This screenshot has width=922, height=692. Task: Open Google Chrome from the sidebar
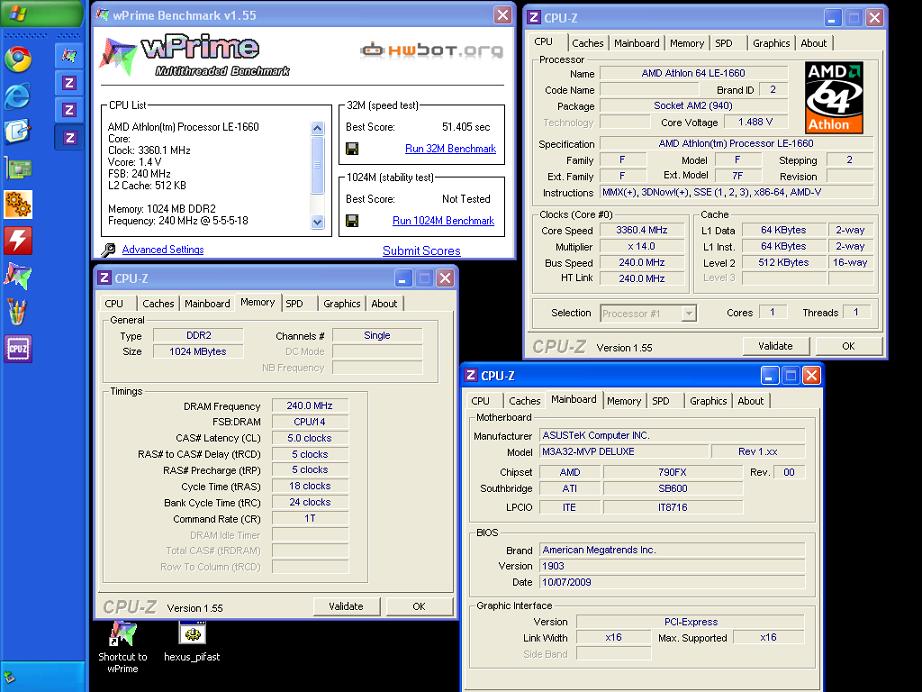tap(18, 59)
